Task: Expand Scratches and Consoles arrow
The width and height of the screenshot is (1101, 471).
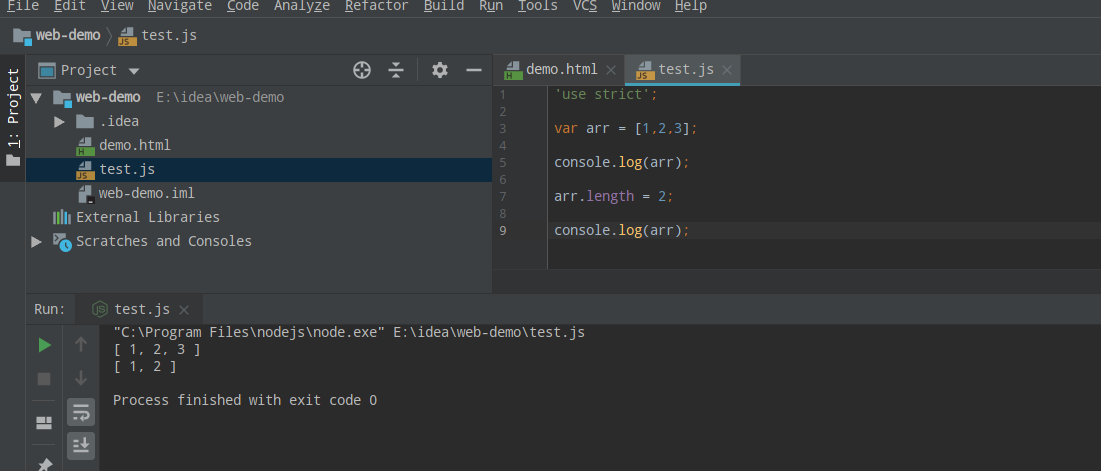Action: pyautogui.click(x=37, y=241)
